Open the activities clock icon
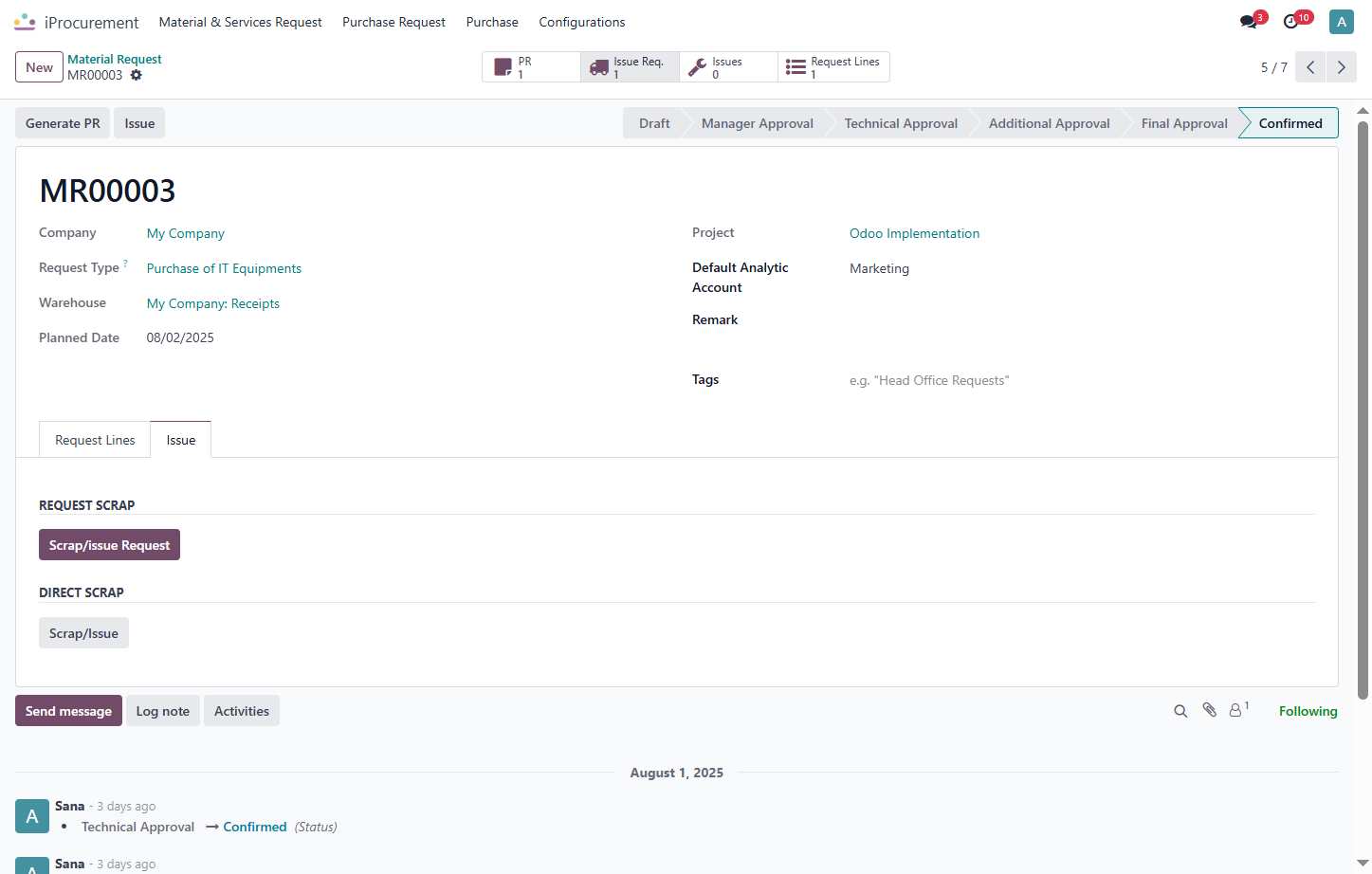 (x=1291, y=22)
